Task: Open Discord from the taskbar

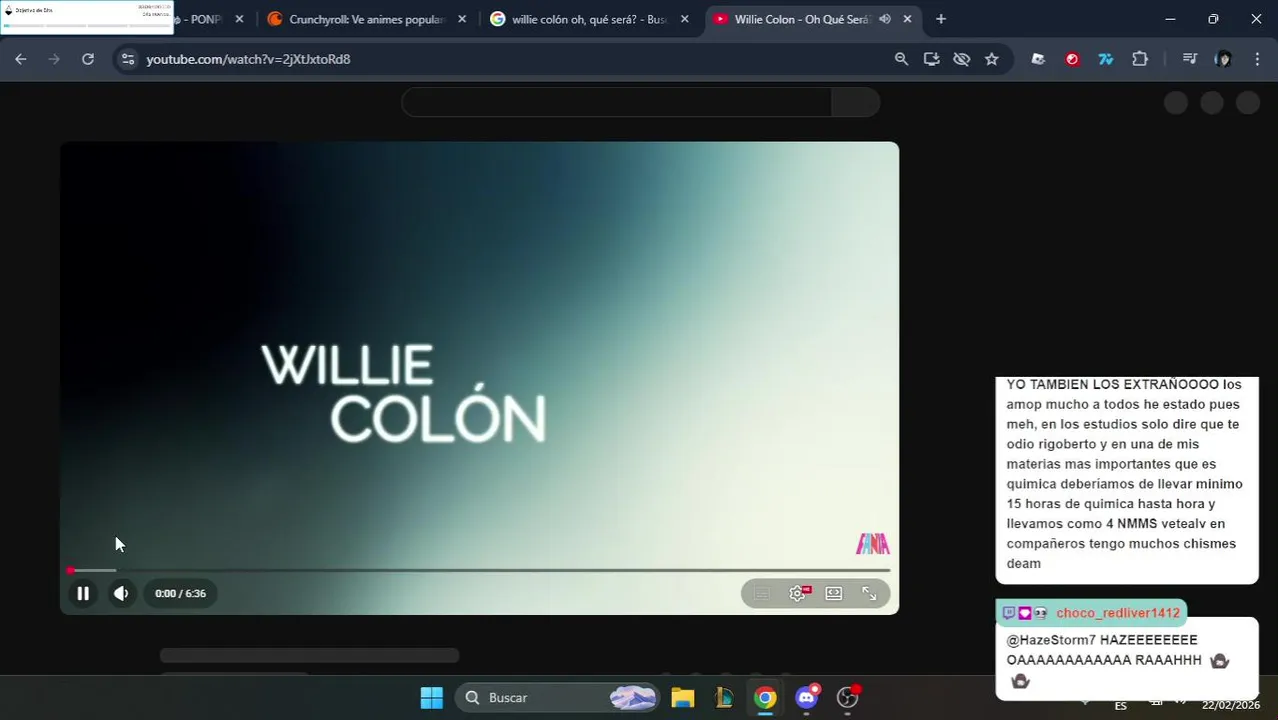Action: pyautogui.click(x=807, y=697)
